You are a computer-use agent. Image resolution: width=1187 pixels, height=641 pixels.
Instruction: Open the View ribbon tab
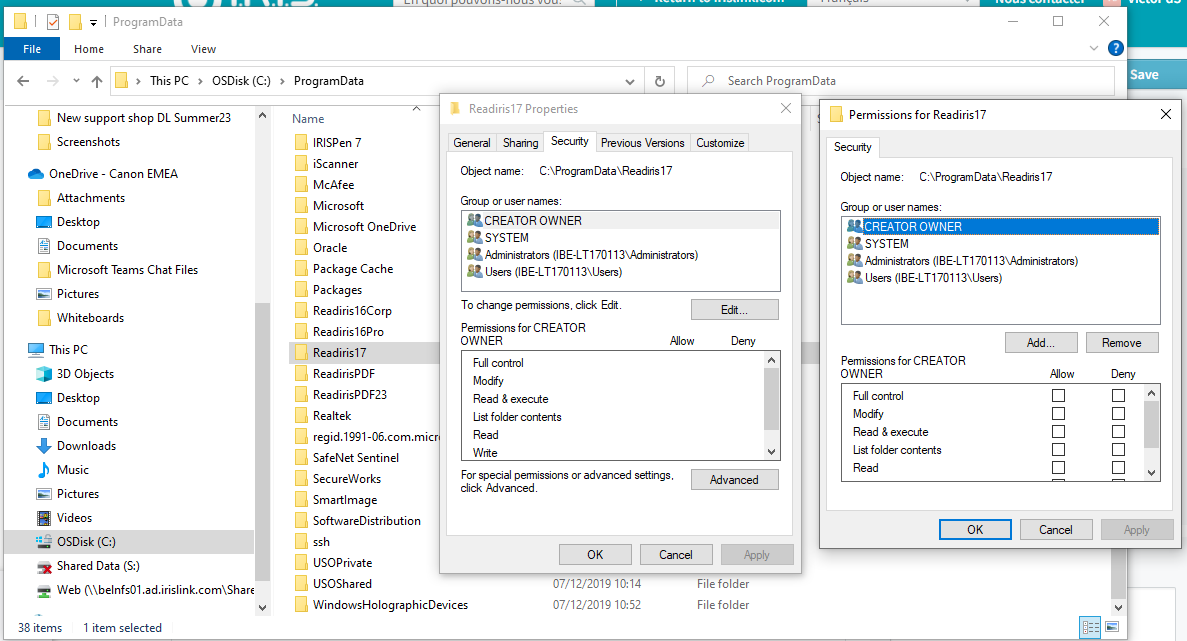203,49
